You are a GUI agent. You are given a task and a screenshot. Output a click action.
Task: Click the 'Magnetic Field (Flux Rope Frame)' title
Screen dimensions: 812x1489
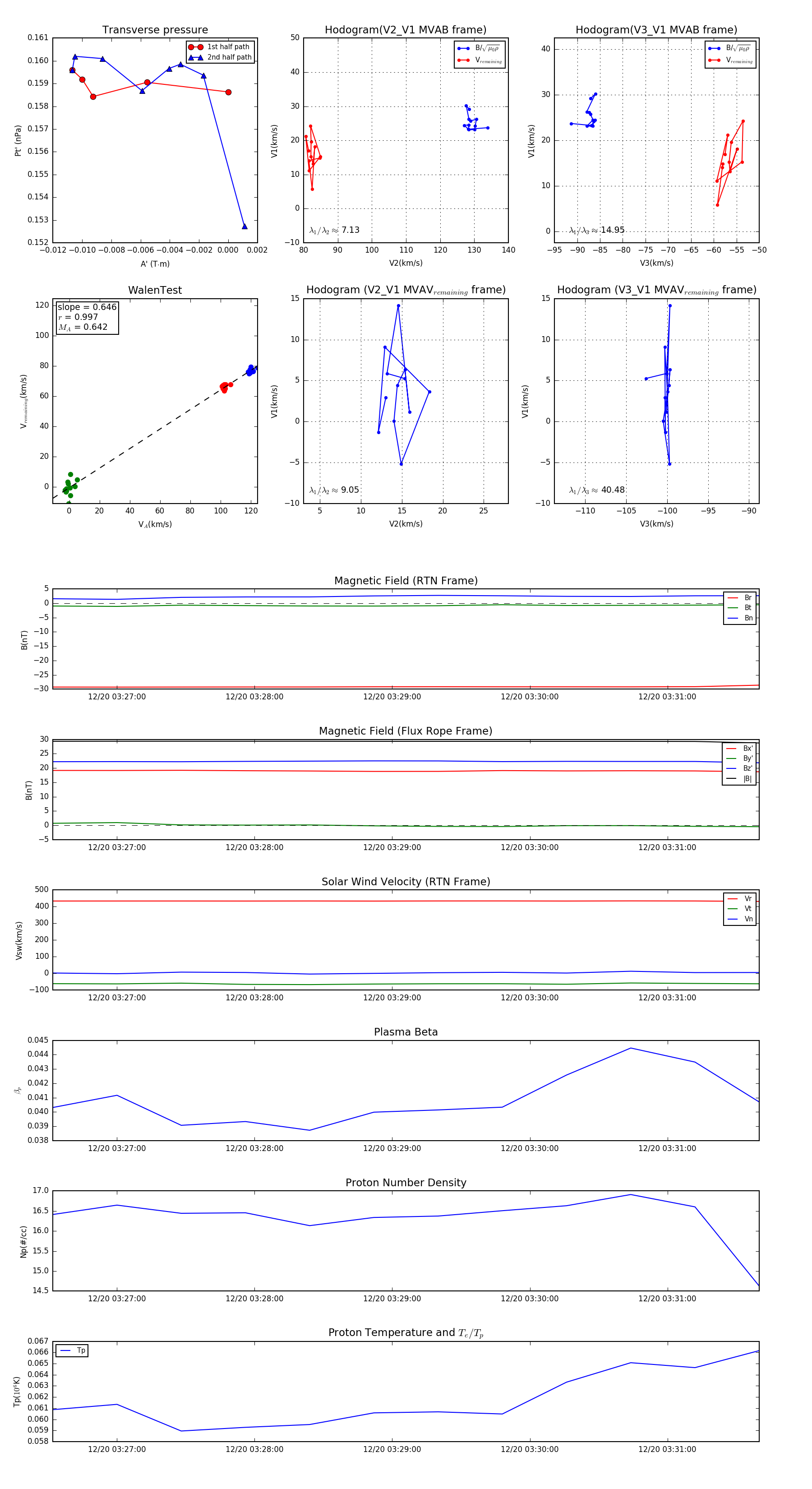pos(406,731)
